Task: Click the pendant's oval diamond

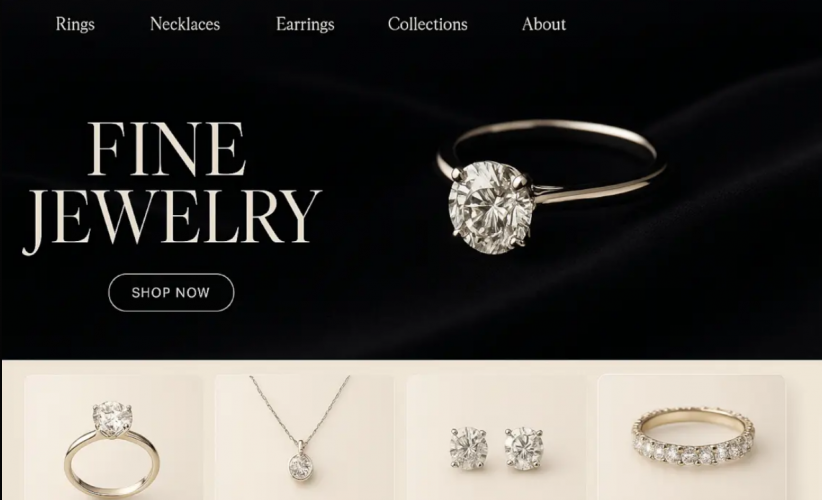Action: [301, 466]
